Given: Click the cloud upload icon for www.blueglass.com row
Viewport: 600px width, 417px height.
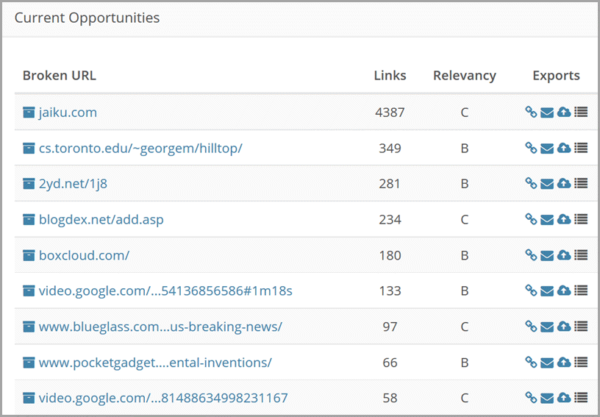Looking at the screenshot, I should click(x=564, y=326).
